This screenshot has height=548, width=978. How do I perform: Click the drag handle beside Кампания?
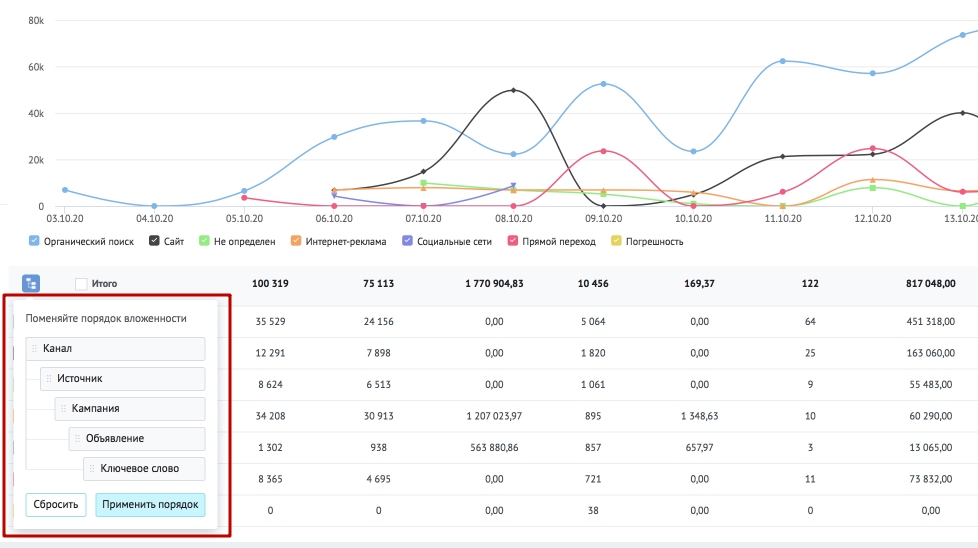[x=63, y=408]
